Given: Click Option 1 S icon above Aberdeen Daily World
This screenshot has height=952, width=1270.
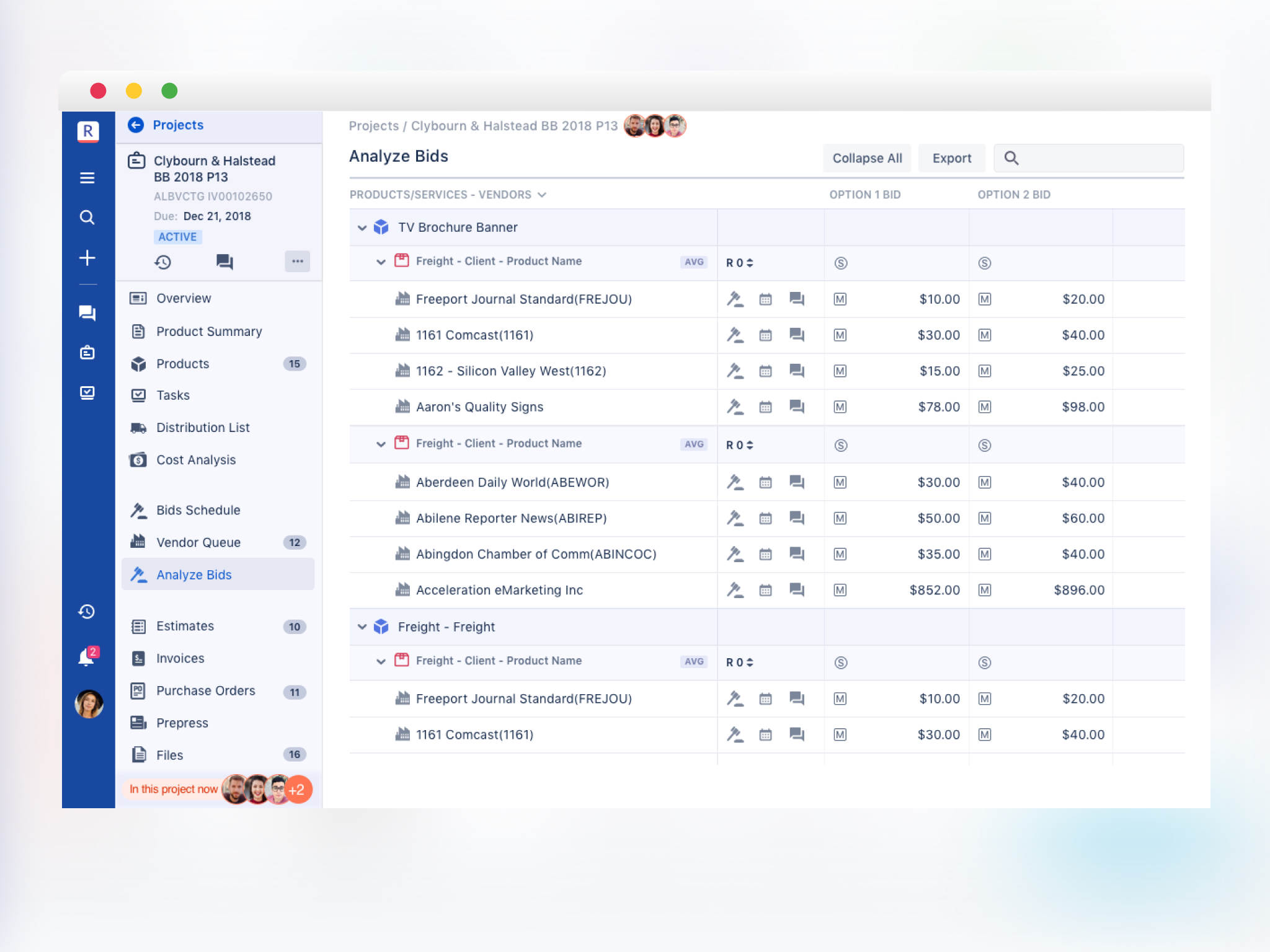Looking at the screenshot, I should tap(841, 446).
